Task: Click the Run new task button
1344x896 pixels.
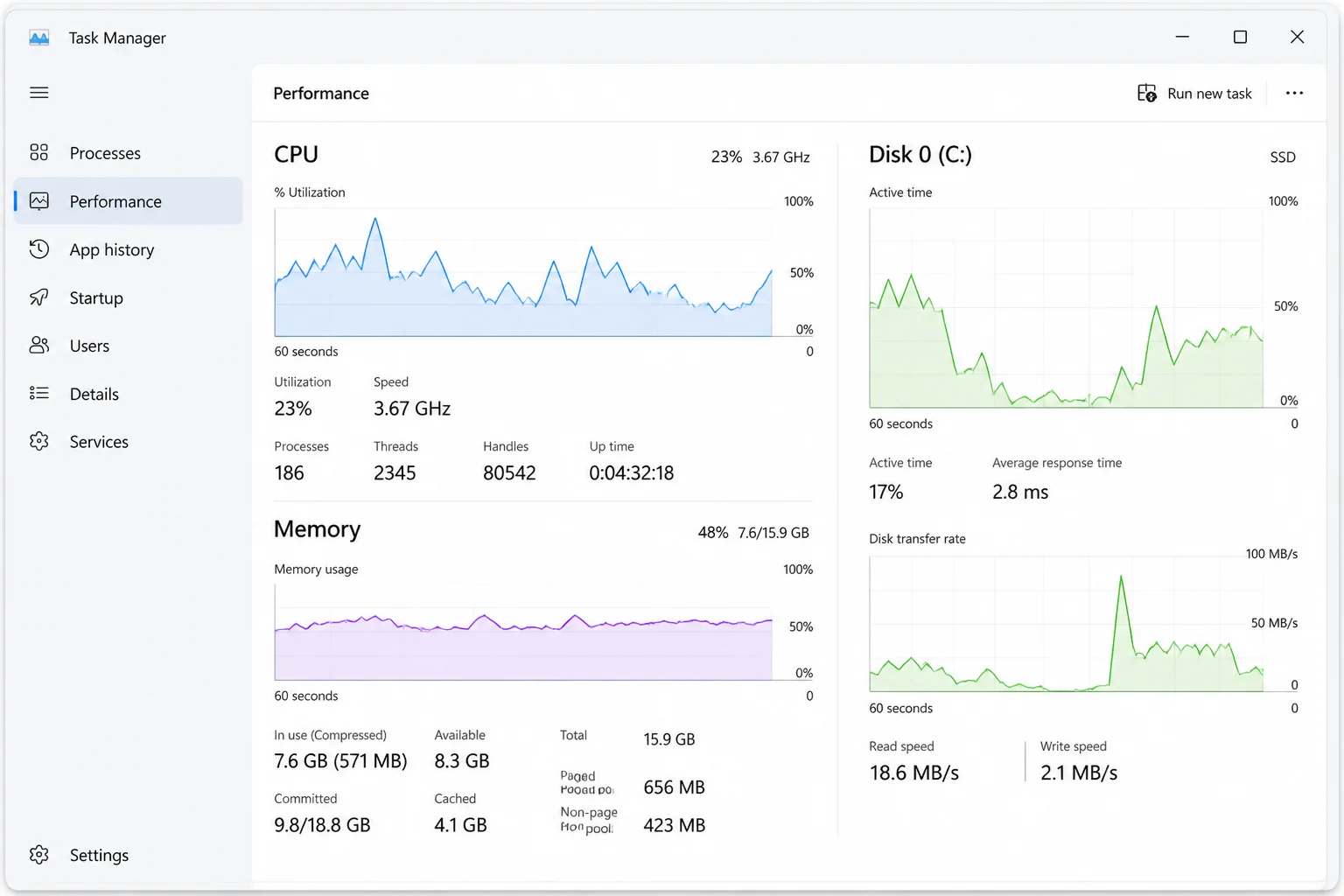Action: pos(1194,94)
